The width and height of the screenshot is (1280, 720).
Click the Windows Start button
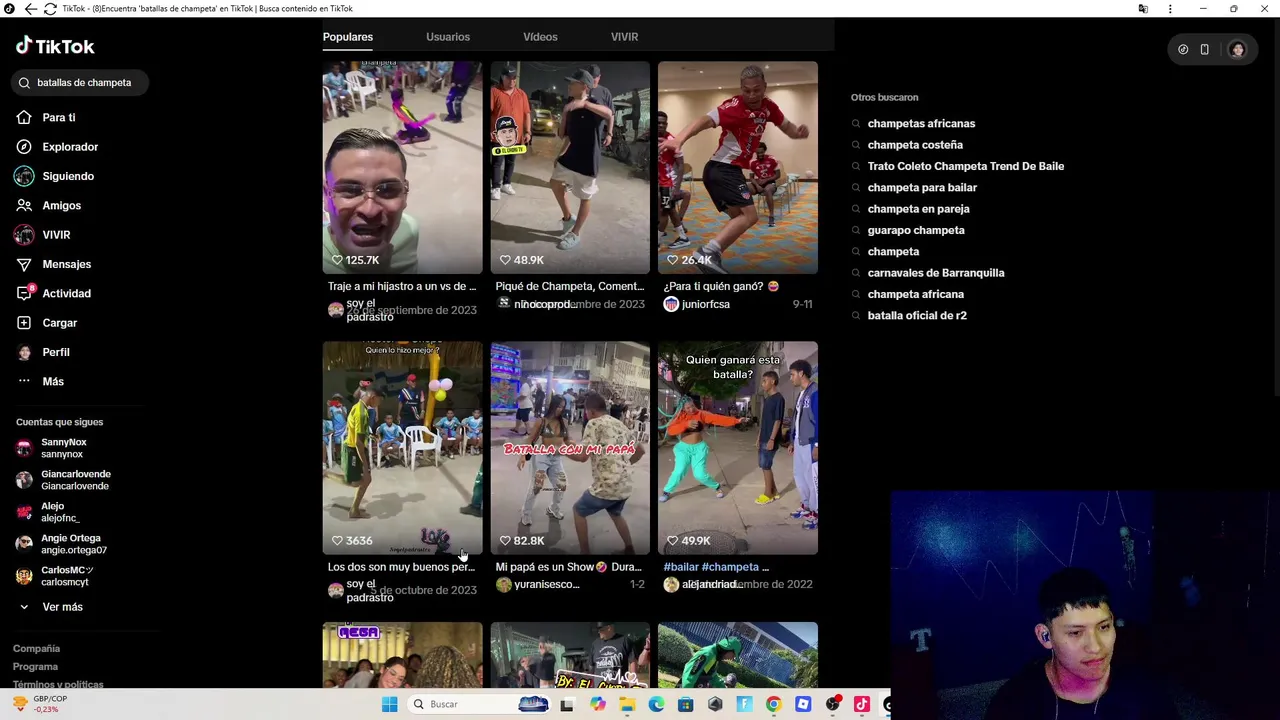(389, 704)
